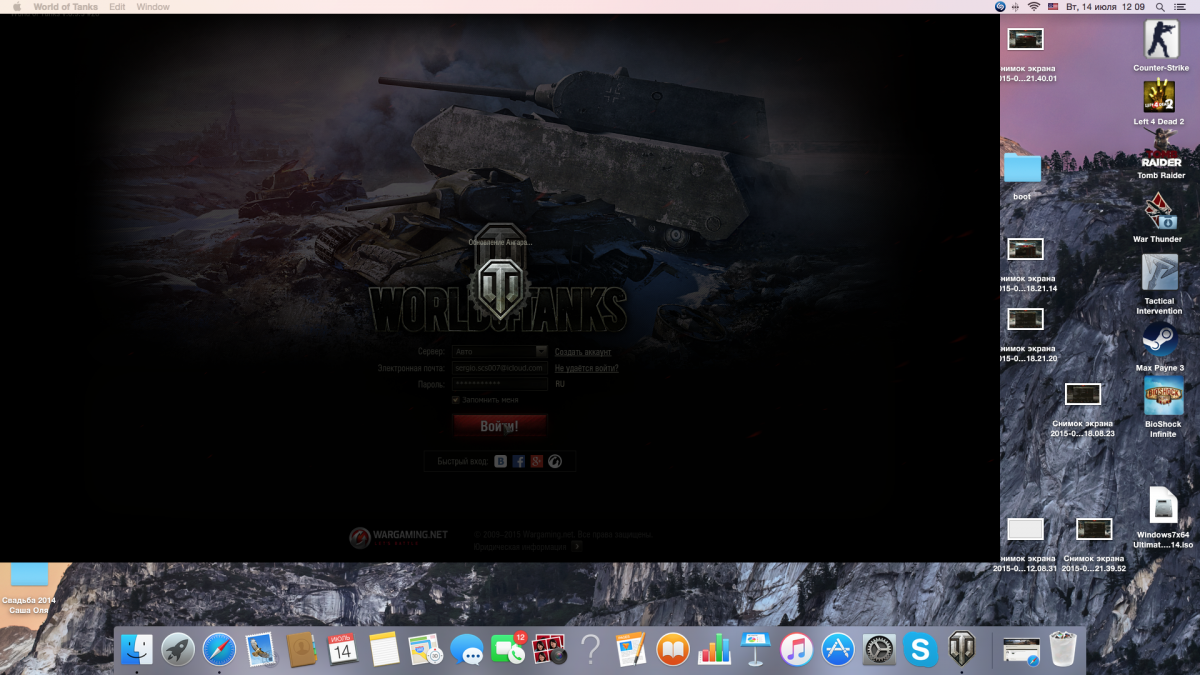Viewport: 1200px width, 675px height.
Task: Click the Wargaming.net logo in the footer
Action: 398,538
